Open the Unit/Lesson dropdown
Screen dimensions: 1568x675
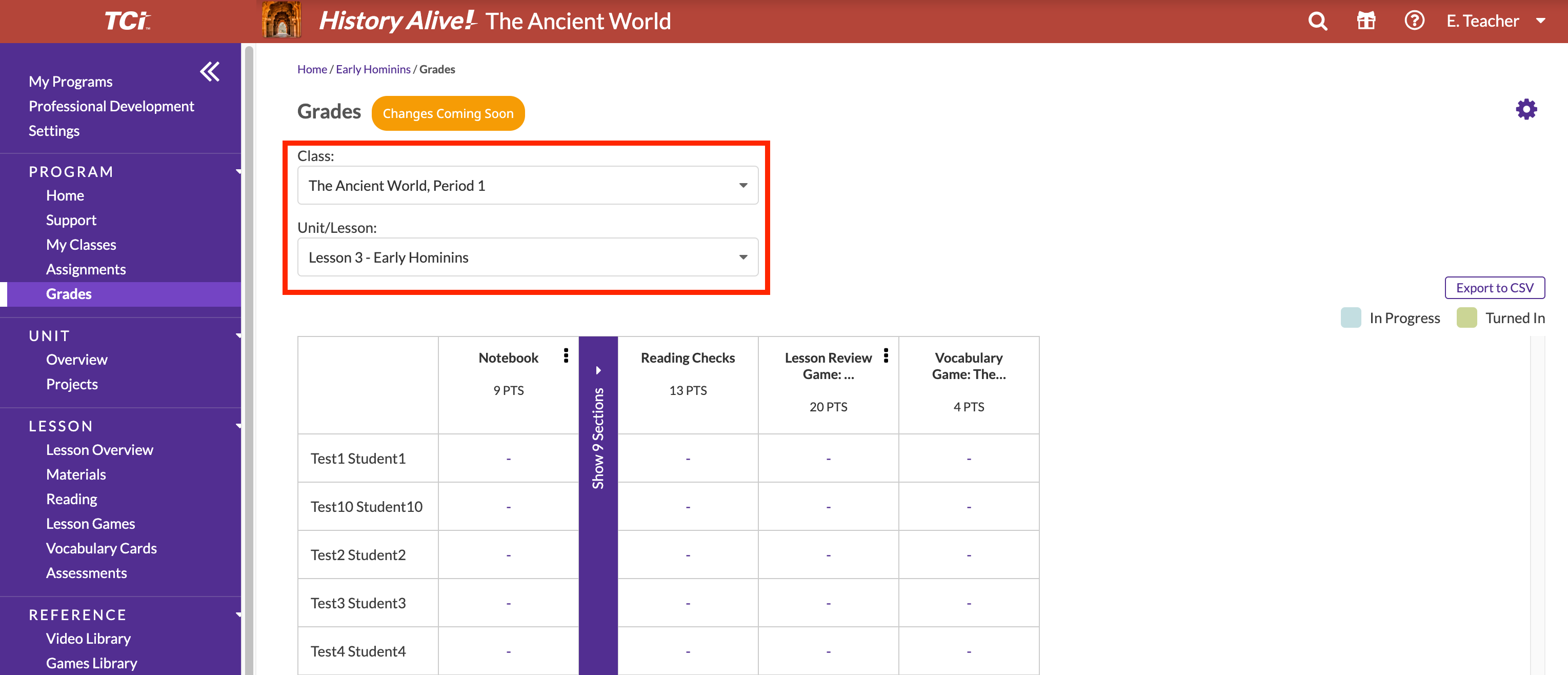click(x=527, y=257)
